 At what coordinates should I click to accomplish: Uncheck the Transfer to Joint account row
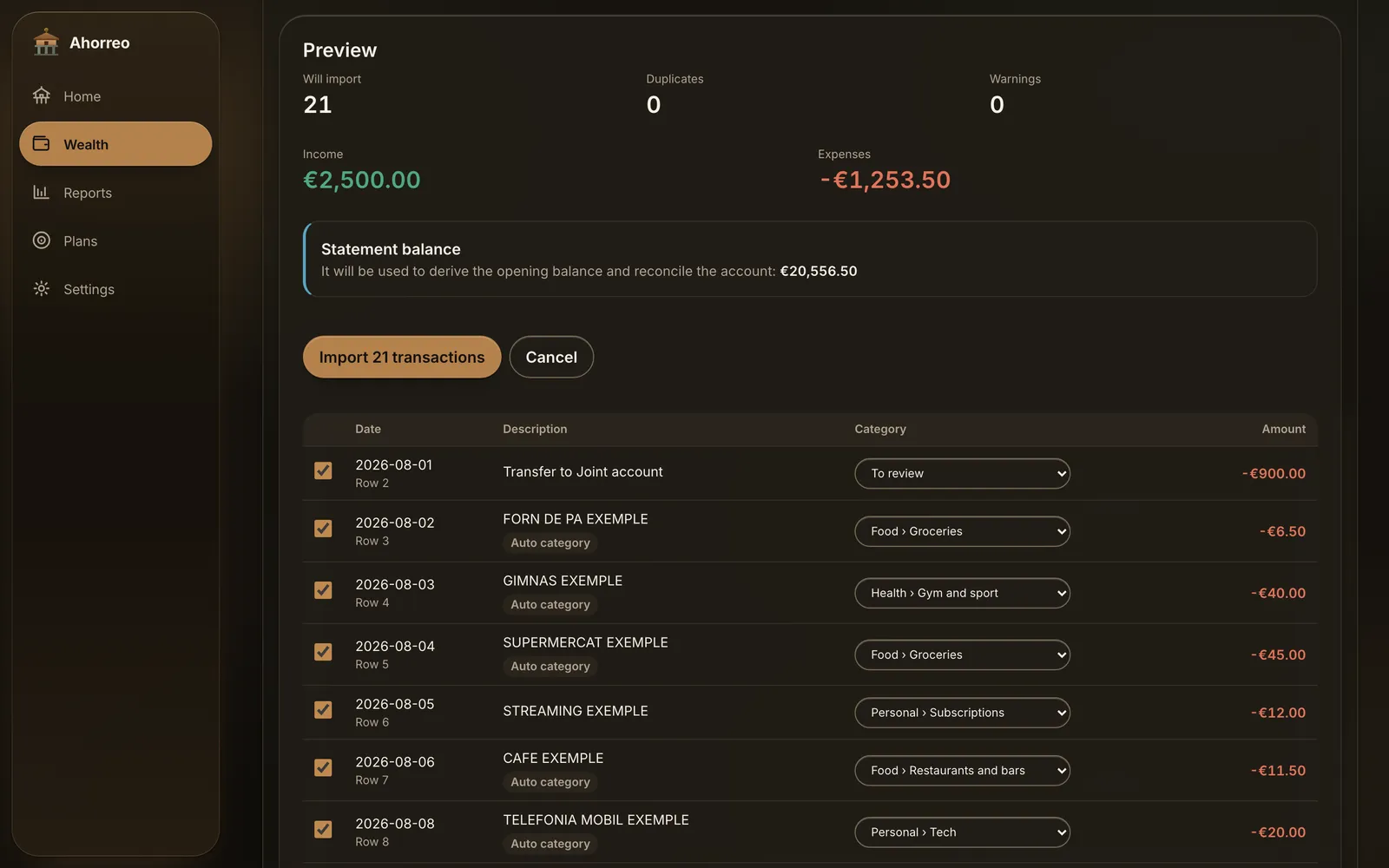point(323,470)
